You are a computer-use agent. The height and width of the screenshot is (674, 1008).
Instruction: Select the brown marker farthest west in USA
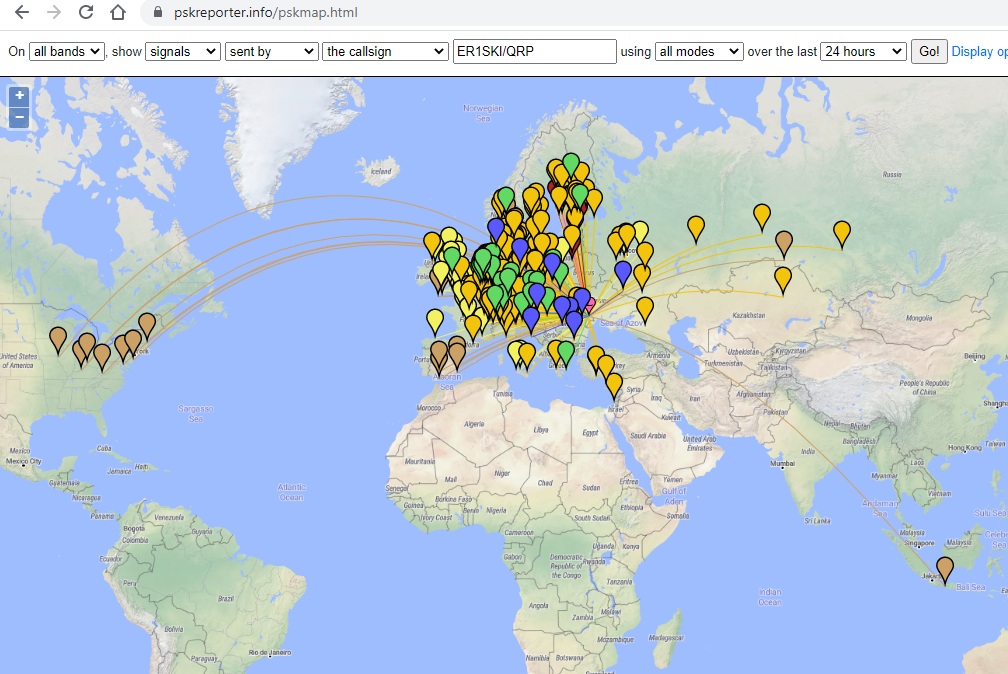pyautogui.click(x=58, y=339)
